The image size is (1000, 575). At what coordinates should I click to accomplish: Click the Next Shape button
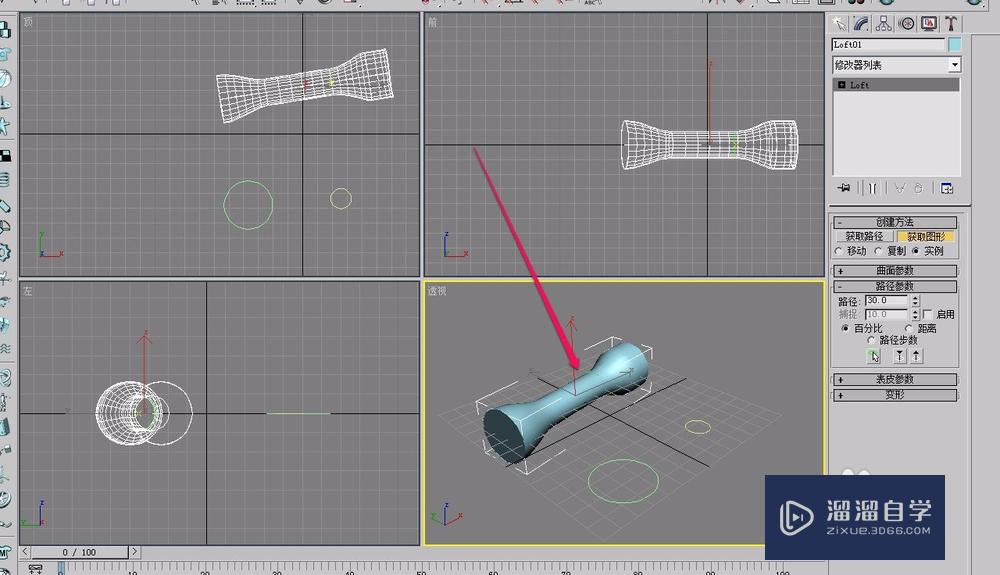point(916,356)
